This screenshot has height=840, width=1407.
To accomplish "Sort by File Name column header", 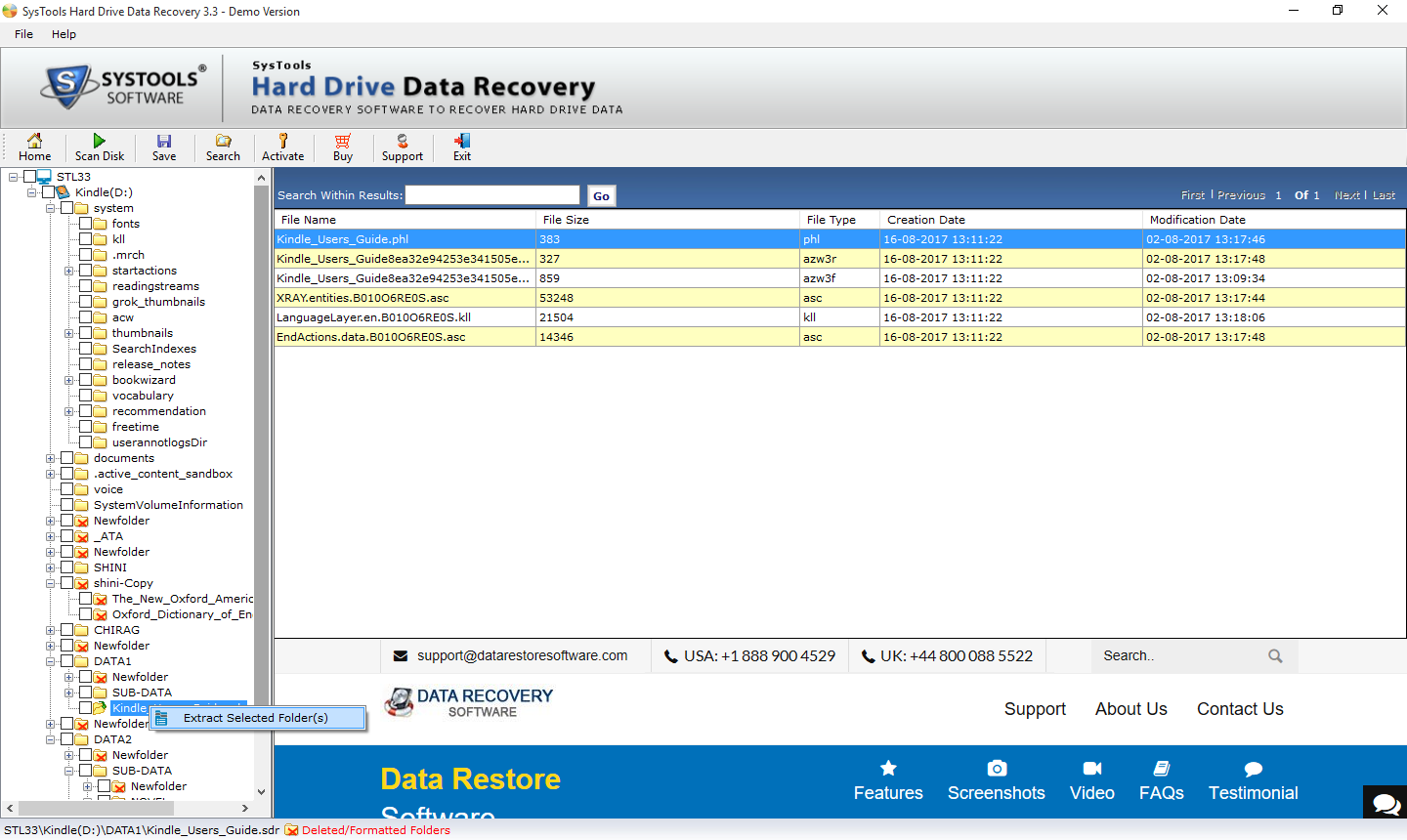I will (405, 220).
